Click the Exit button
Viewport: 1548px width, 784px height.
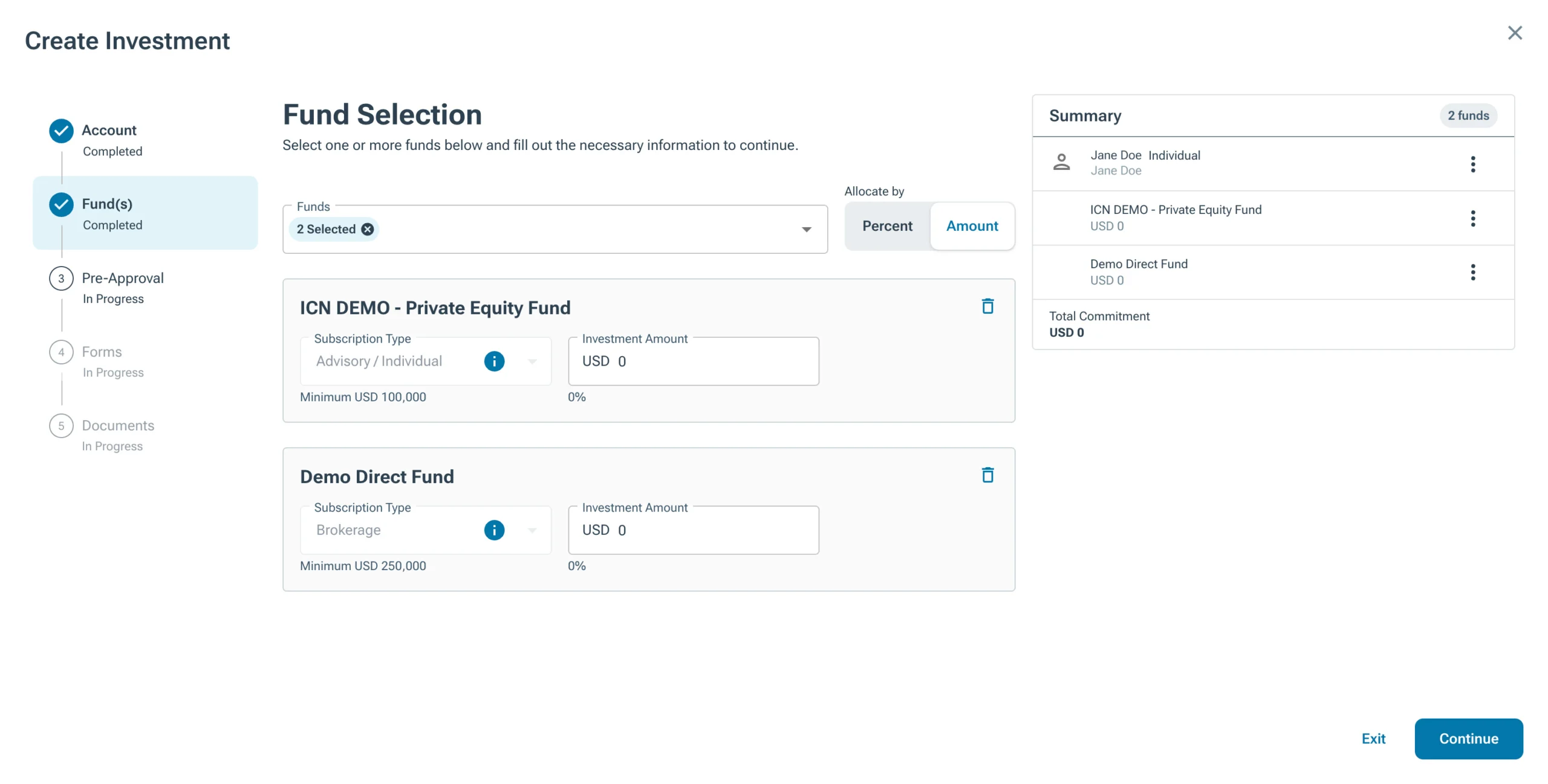[x=1373, y=739]
